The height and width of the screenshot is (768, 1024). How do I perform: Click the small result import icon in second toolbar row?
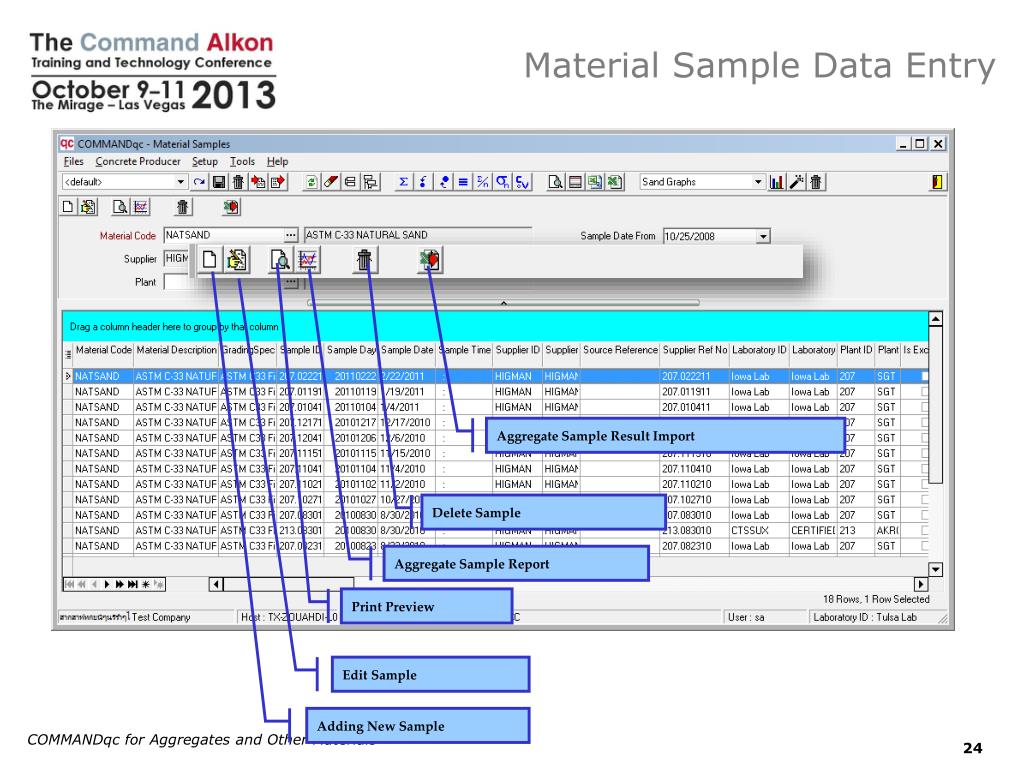click(x=231, y=207)
